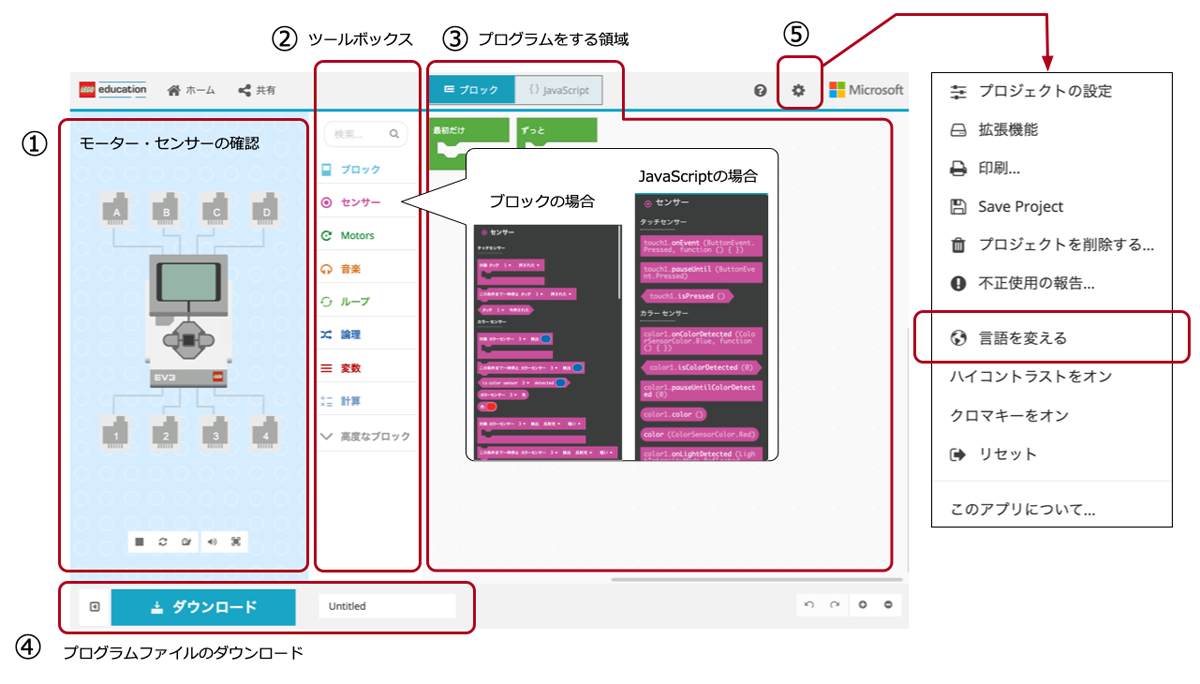Select sensor port 1 on simulator
Image resolution: width=1200 pixels, height=684 pixels.
[118, 432]
